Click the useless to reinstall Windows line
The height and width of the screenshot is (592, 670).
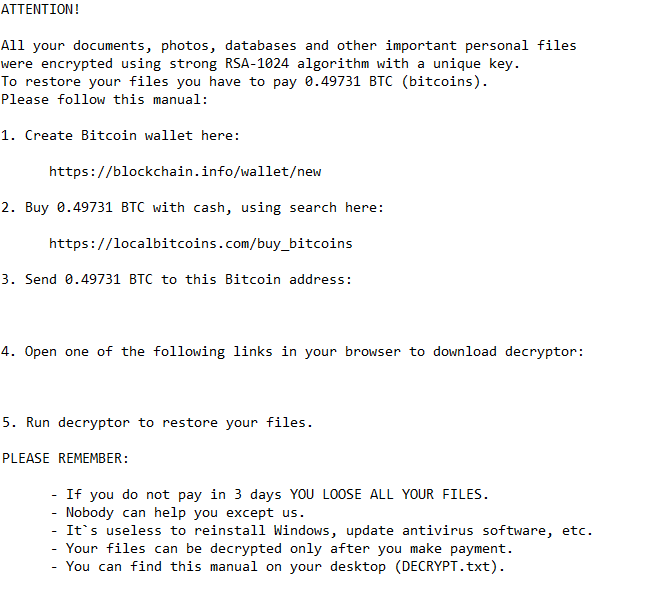(x=321, y=530)
